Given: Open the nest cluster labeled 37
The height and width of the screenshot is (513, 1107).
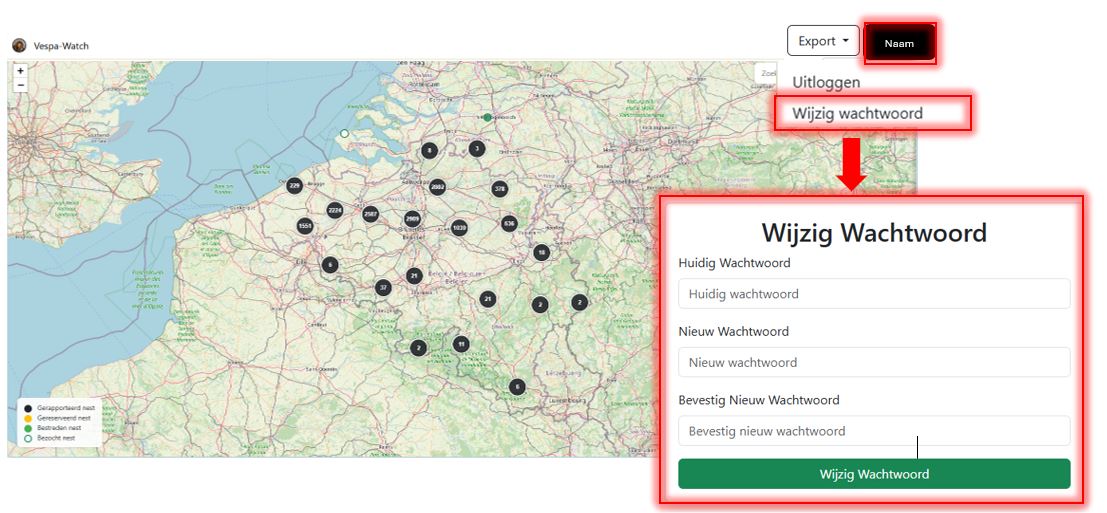Looking at the screenshot, I should (382, 288).
